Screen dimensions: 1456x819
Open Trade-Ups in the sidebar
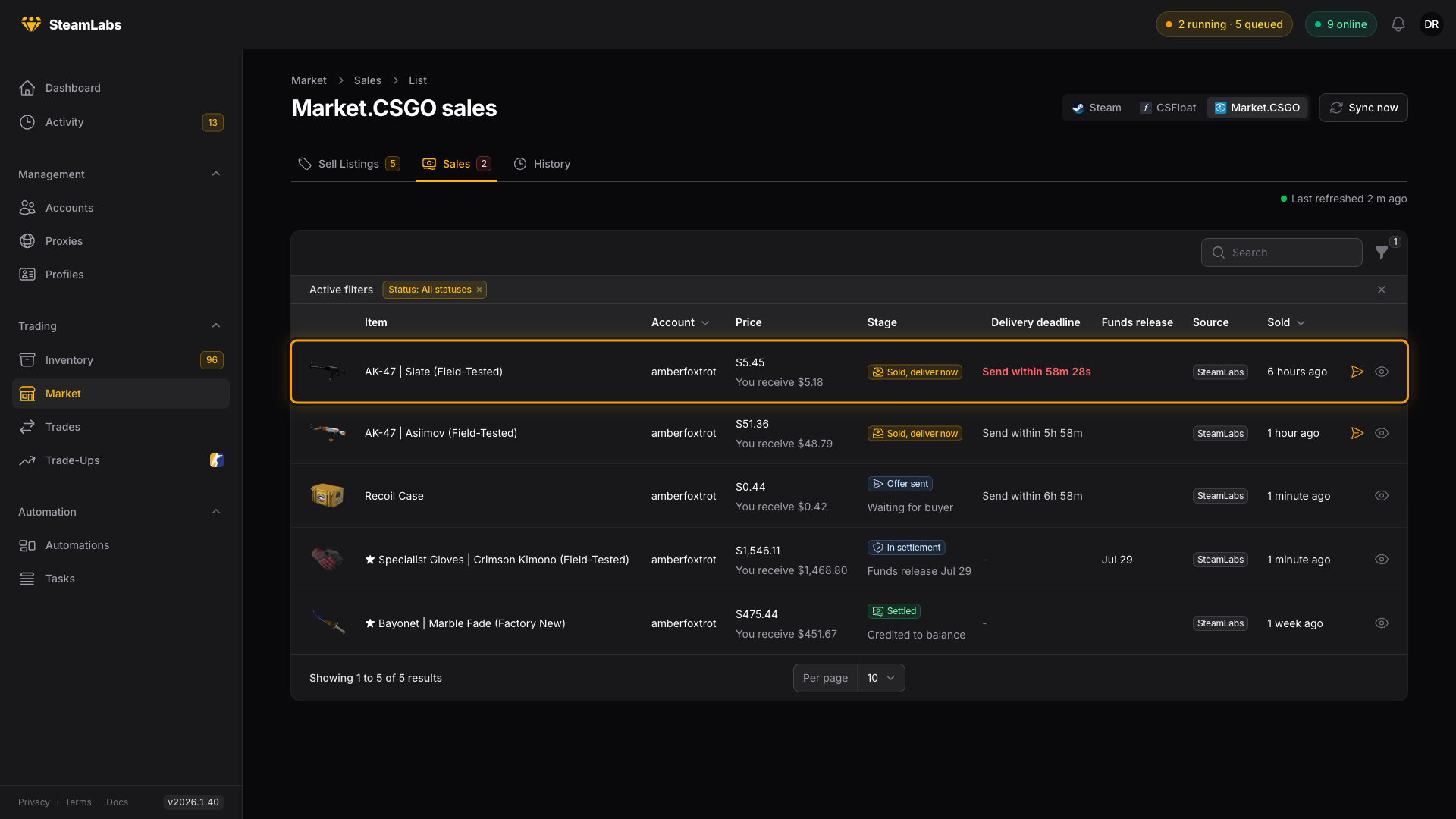[121, 460]
